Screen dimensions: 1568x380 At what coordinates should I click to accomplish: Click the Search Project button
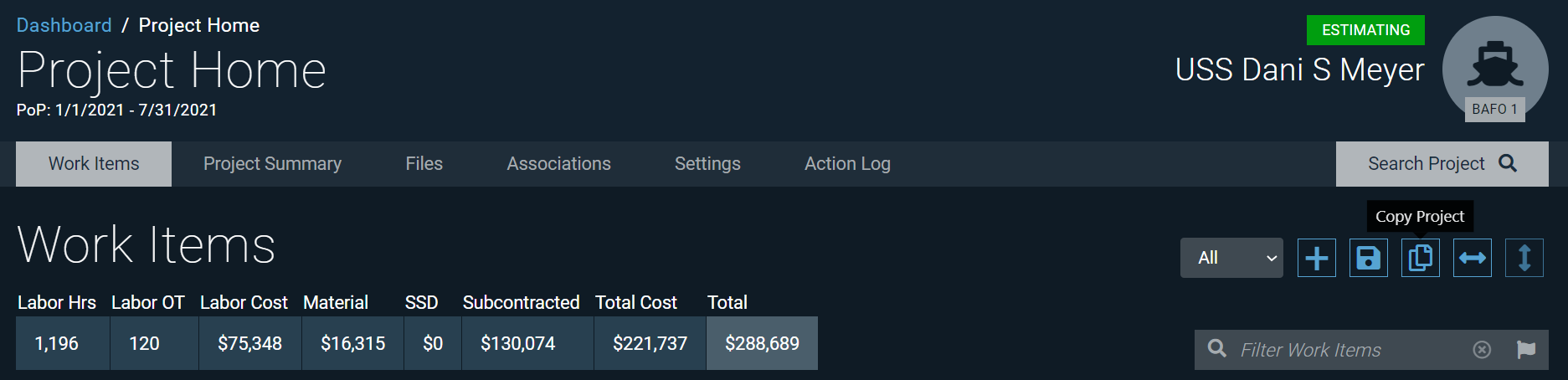(x=1442, y=164)
